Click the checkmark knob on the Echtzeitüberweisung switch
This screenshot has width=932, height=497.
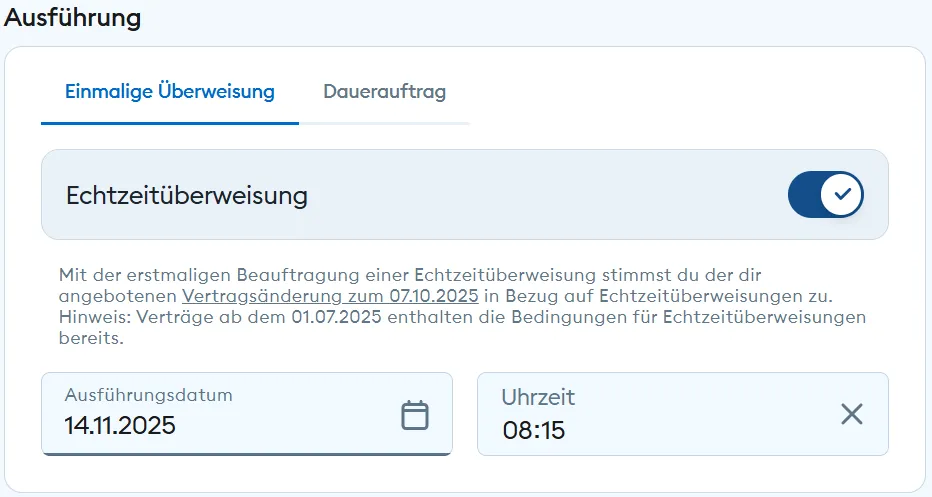(842, 195)
